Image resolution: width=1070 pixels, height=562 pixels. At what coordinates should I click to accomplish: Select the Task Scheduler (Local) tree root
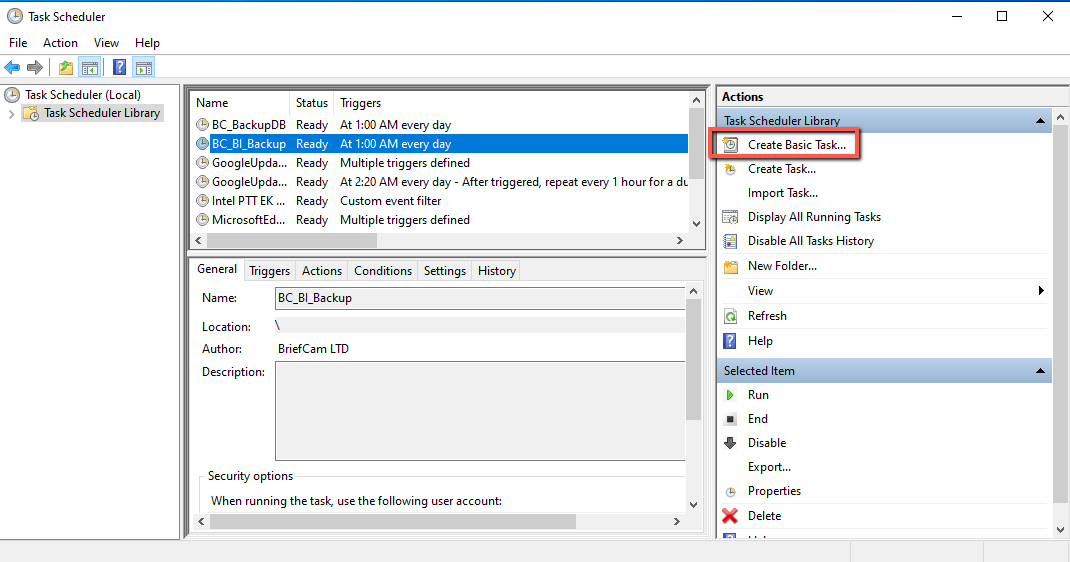tap(83, 95)
